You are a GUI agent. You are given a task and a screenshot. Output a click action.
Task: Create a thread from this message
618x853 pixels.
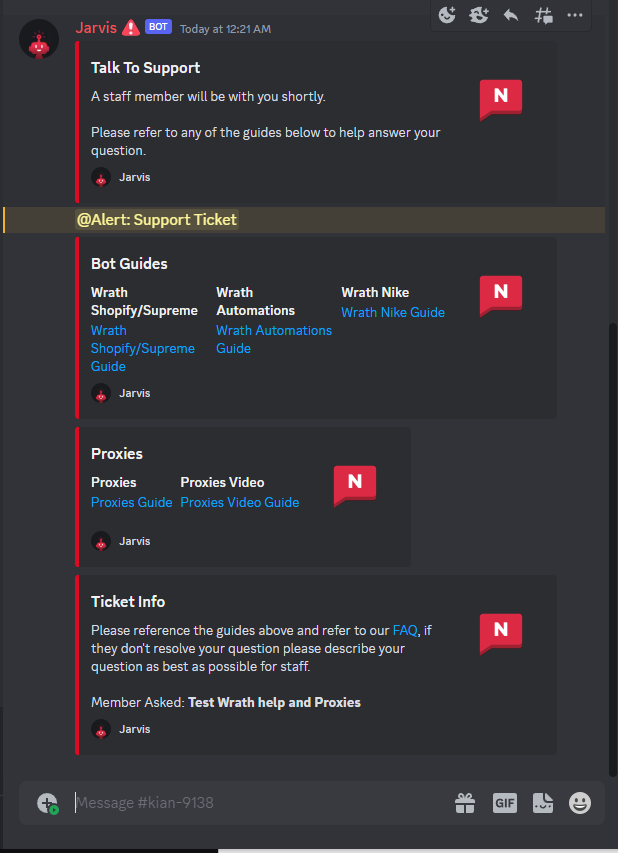click(x=543, y=15)
